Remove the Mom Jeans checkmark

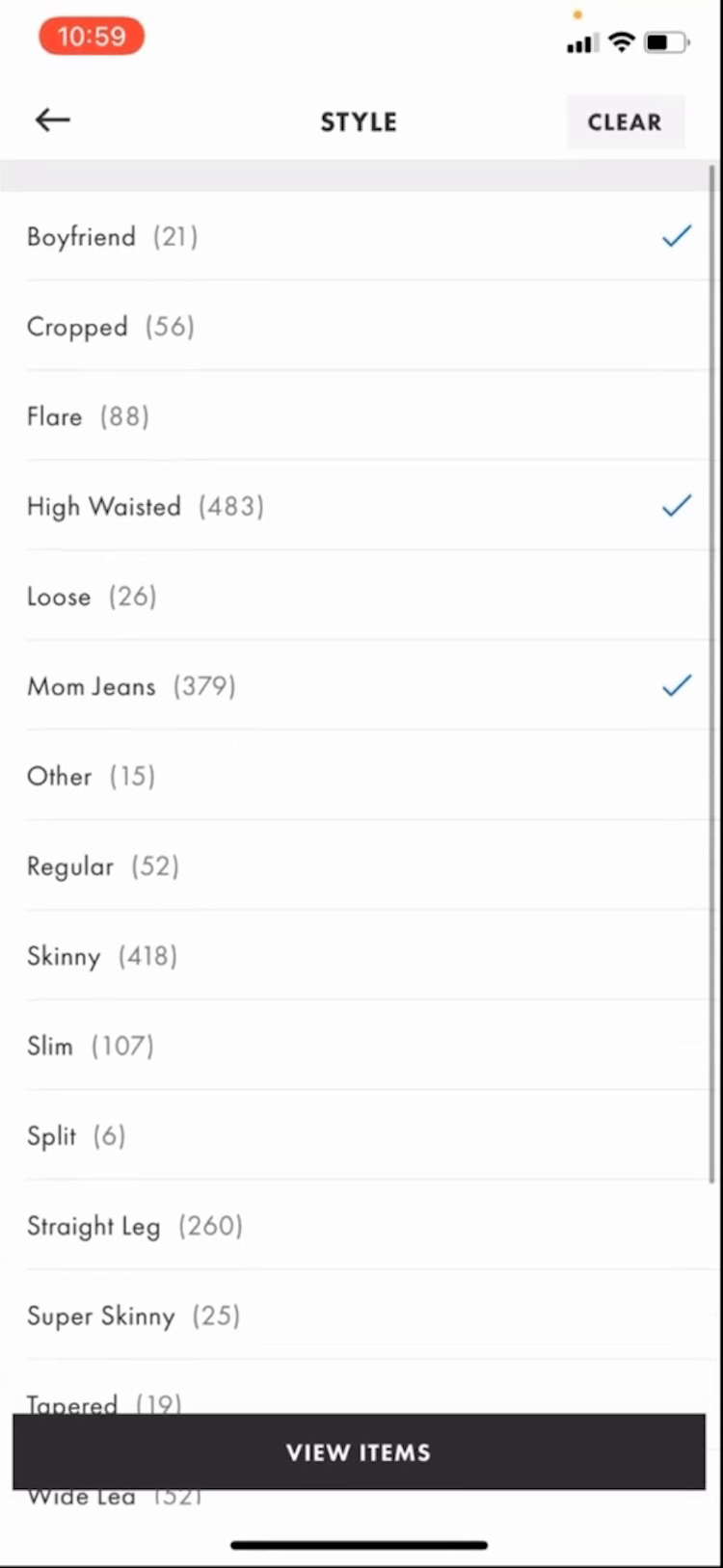coord(677,685)
